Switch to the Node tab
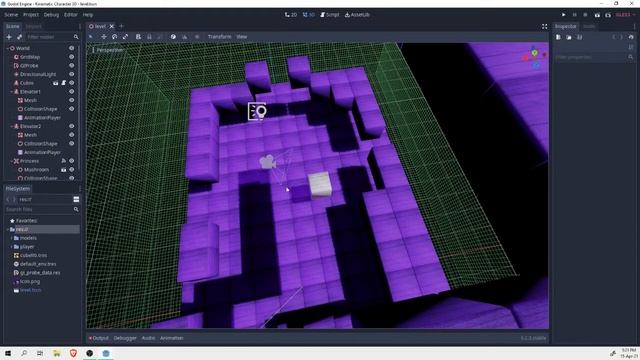The image size is (640, 360). pyautogui.click(x=589, y=26)
